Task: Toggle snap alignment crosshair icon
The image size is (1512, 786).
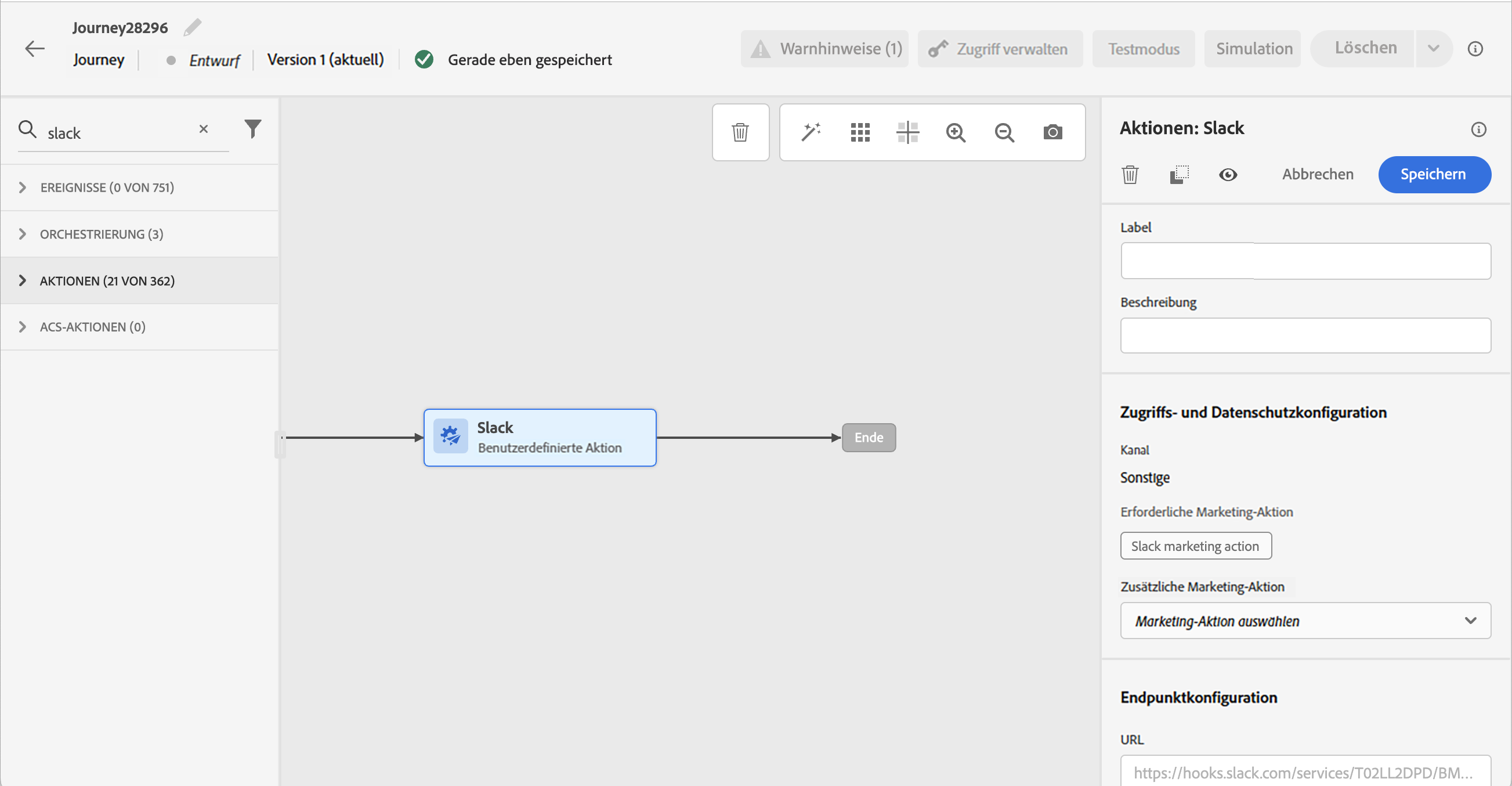Action: [907, 132]
